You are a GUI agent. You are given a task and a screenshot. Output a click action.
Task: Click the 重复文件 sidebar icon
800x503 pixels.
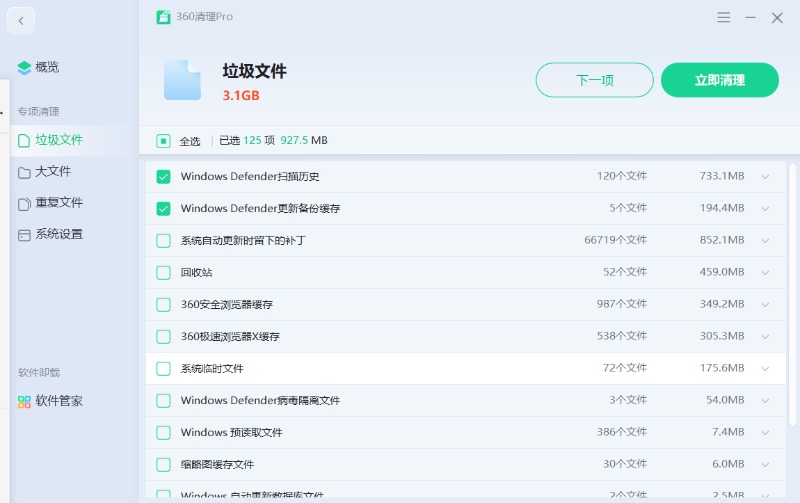24,204
